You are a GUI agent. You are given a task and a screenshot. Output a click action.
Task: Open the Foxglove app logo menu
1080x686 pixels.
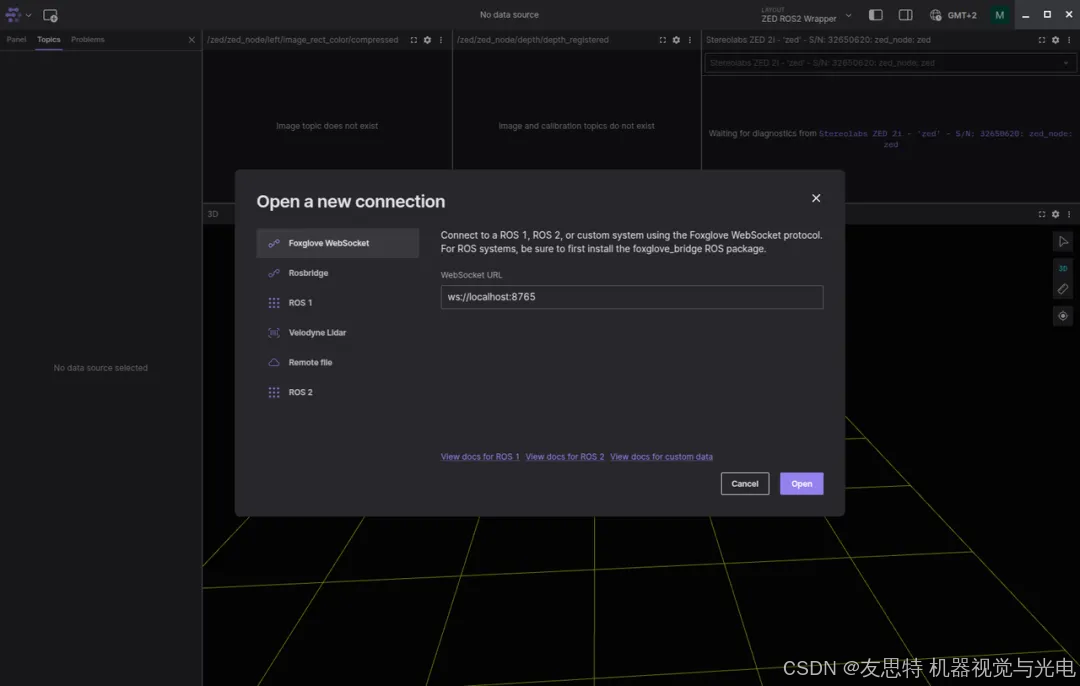pos(17,14)
